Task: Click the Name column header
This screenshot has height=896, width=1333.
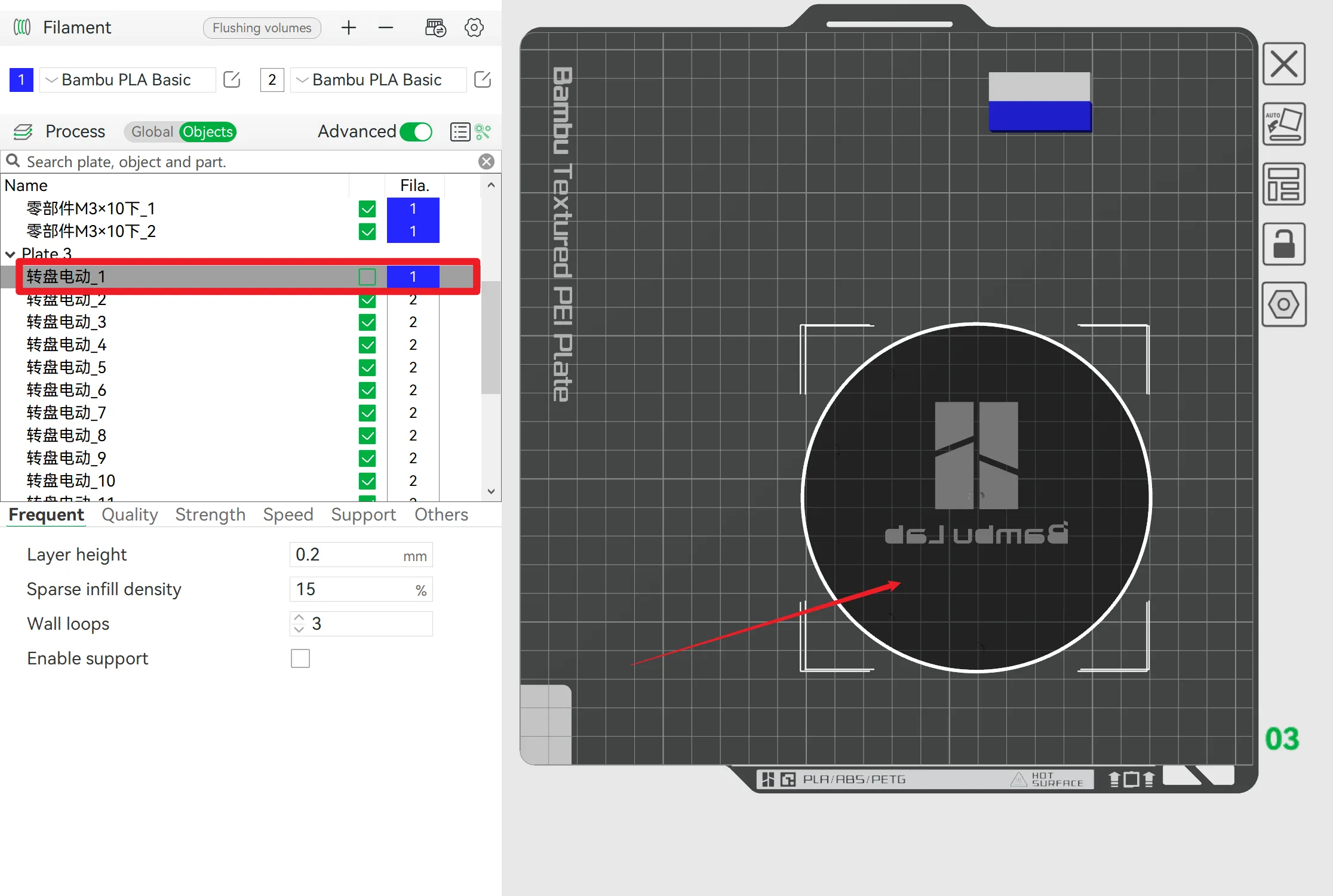Action: pos(26,186)
